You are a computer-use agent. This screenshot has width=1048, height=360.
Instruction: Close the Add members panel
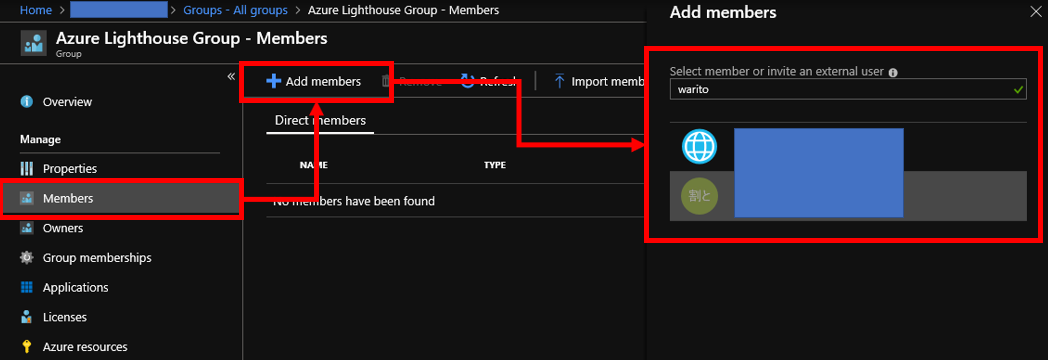pyautogui.click(x=1037, y=11)
